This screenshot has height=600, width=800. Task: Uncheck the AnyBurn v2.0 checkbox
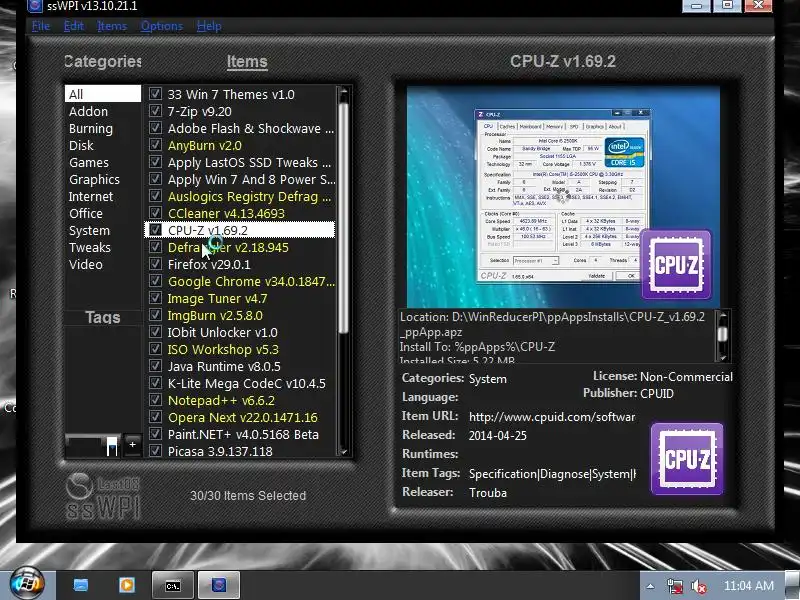click(x=155, y=145)
